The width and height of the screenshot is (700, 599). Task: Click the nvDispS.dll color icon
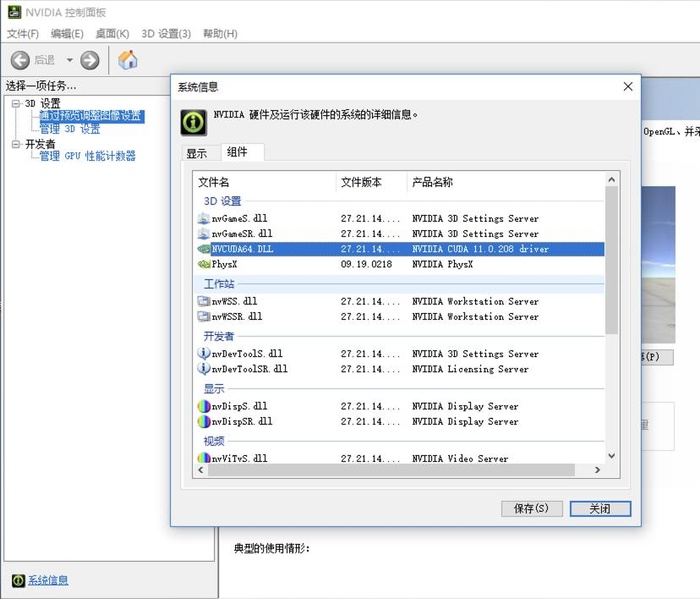click(204, 406)
